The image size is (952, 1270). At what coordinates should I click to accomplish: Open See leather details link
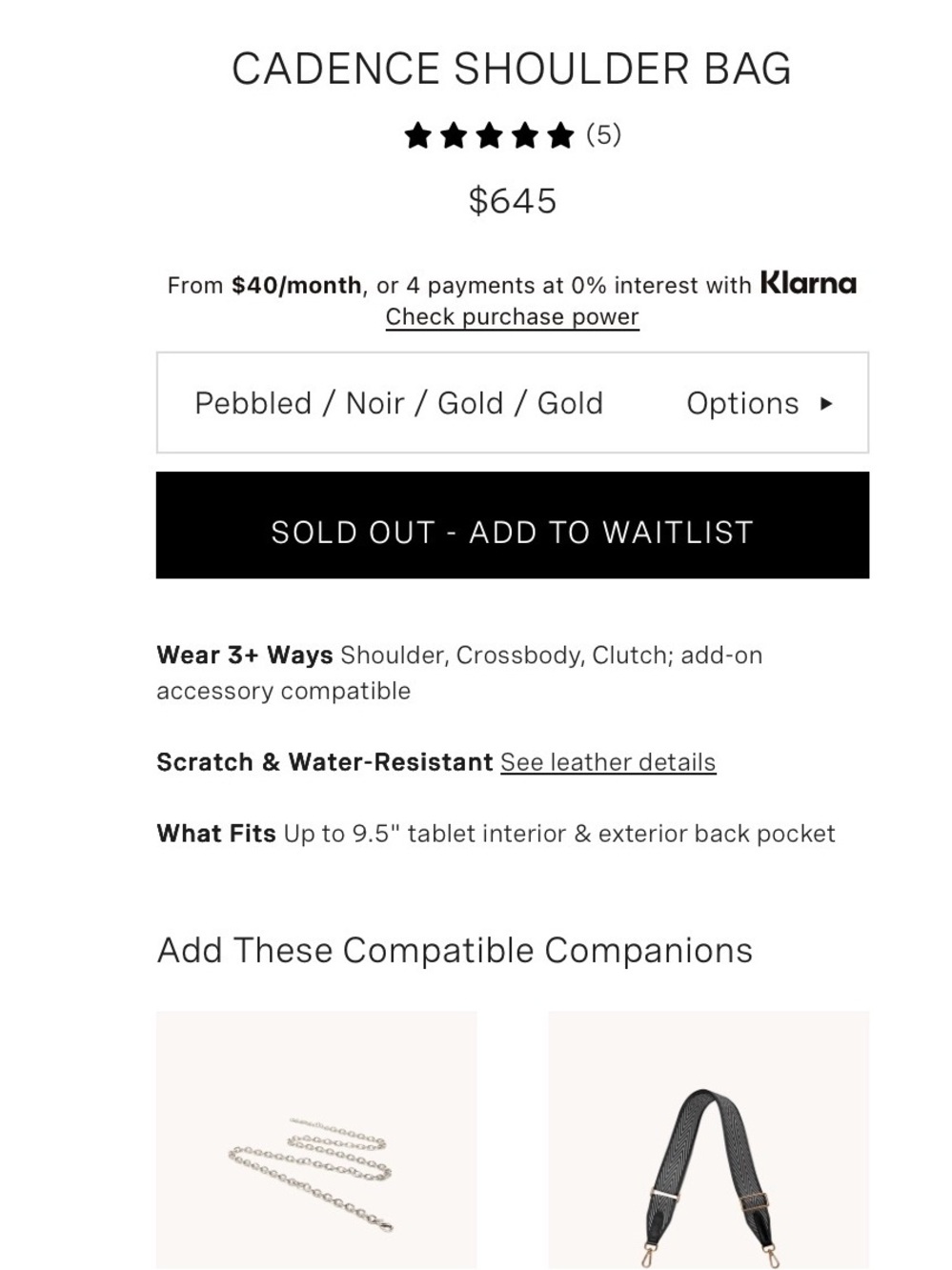[608, 763]
